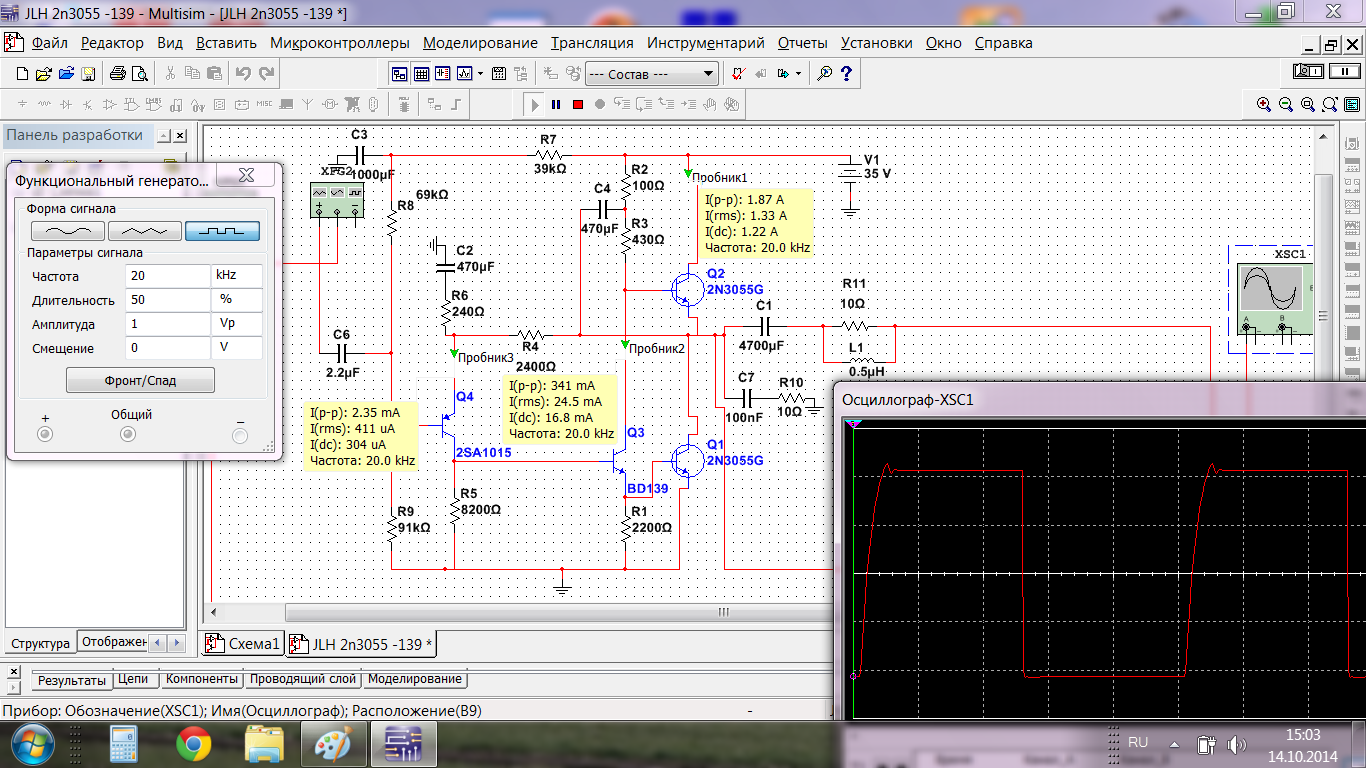Open the Микроконтроллеры menu

[x=340, y=43]
